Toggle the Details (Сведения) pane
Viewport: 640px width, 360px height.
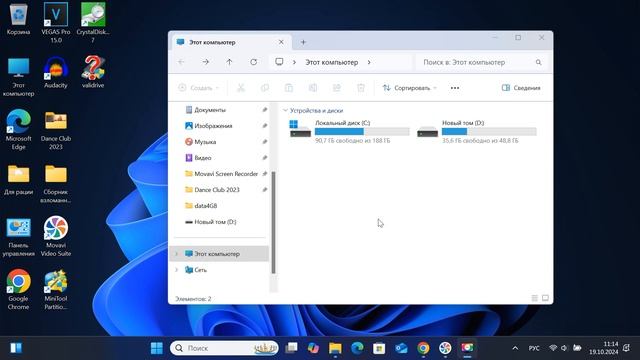coord(521,88)
